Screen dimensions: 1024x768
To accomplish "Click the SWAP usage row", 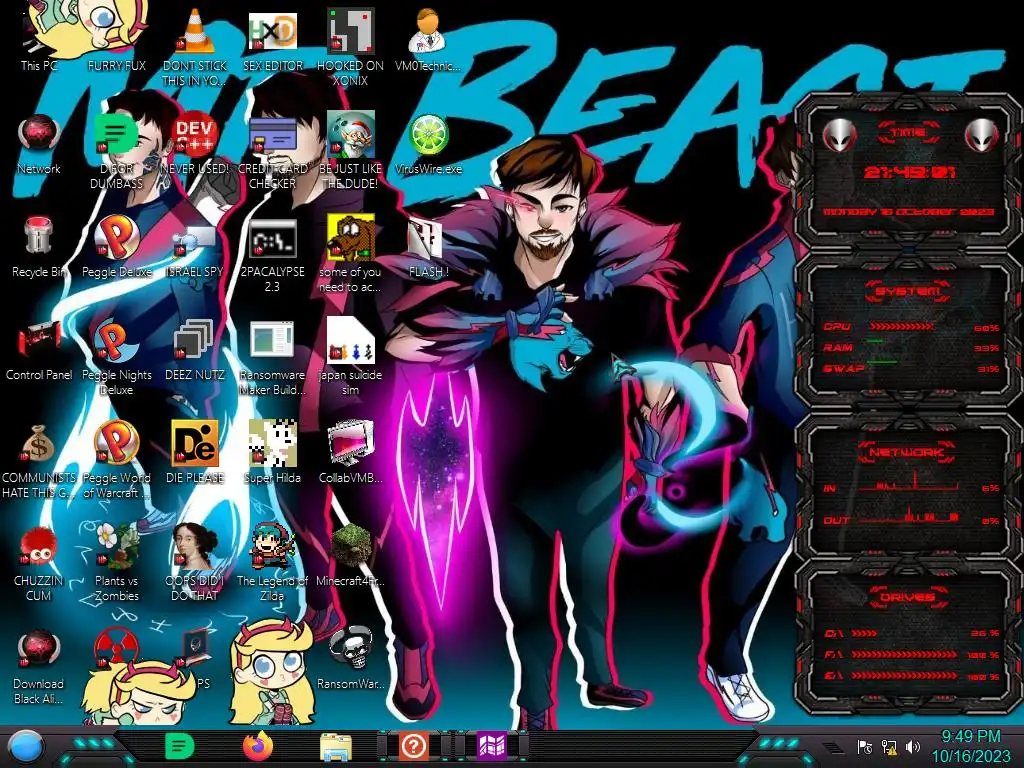I will click(x=910, y=368).
